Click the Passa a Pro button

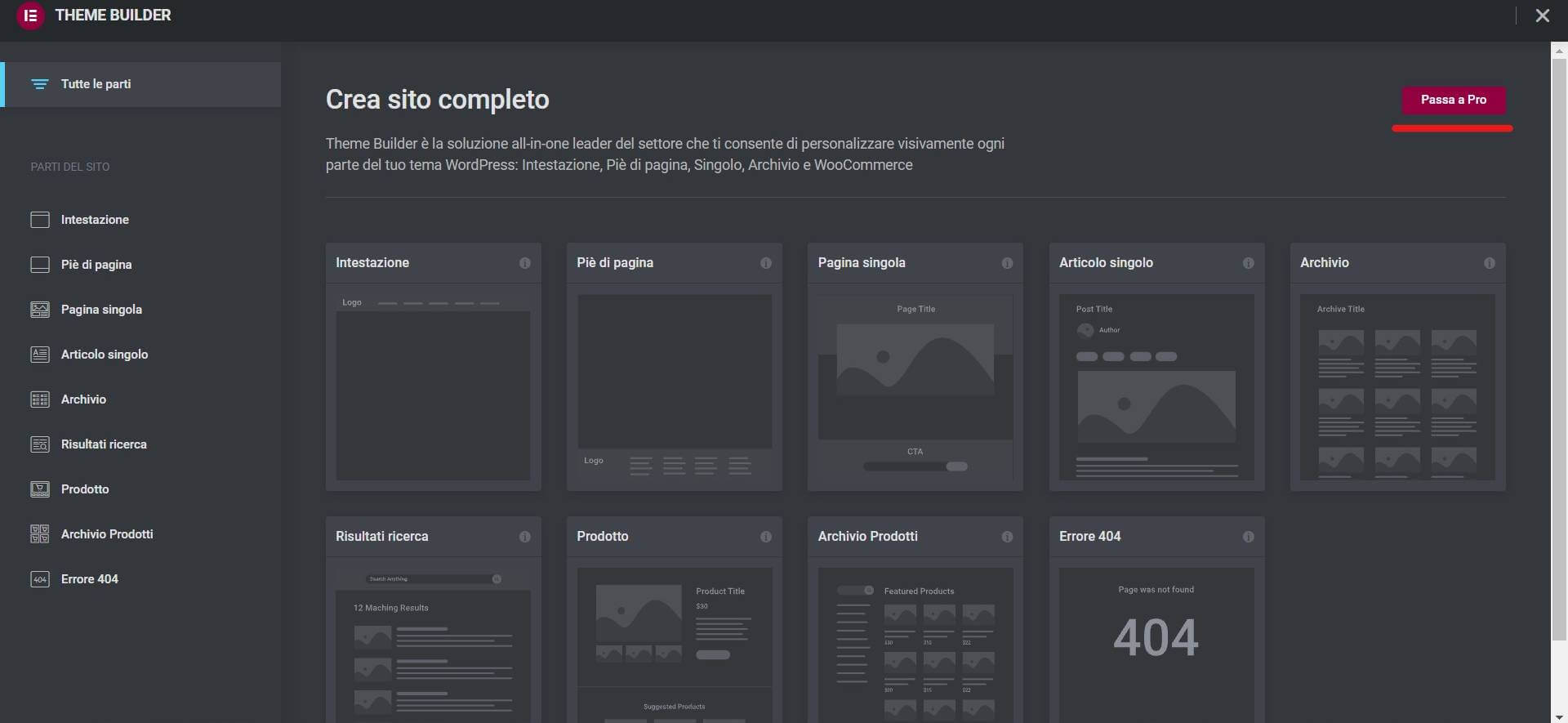click(1453, 100)
